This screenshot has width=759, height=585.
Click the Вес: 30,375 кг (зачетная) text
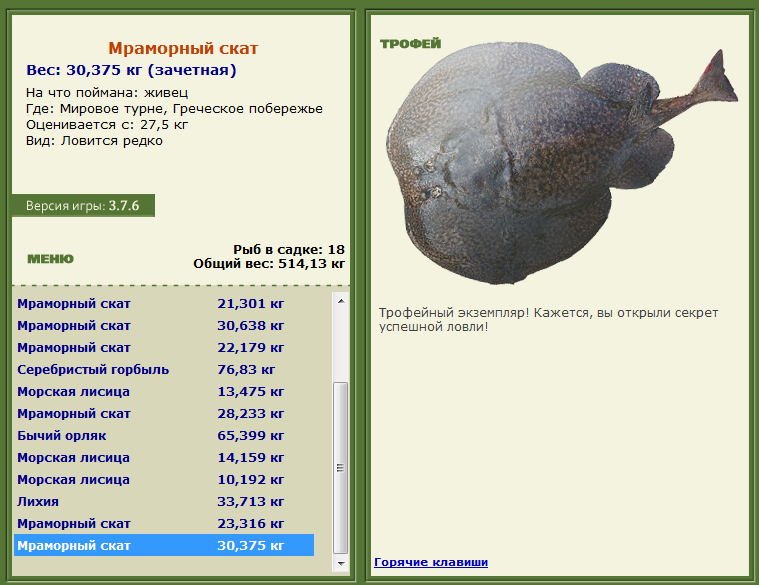click(131, 70)
